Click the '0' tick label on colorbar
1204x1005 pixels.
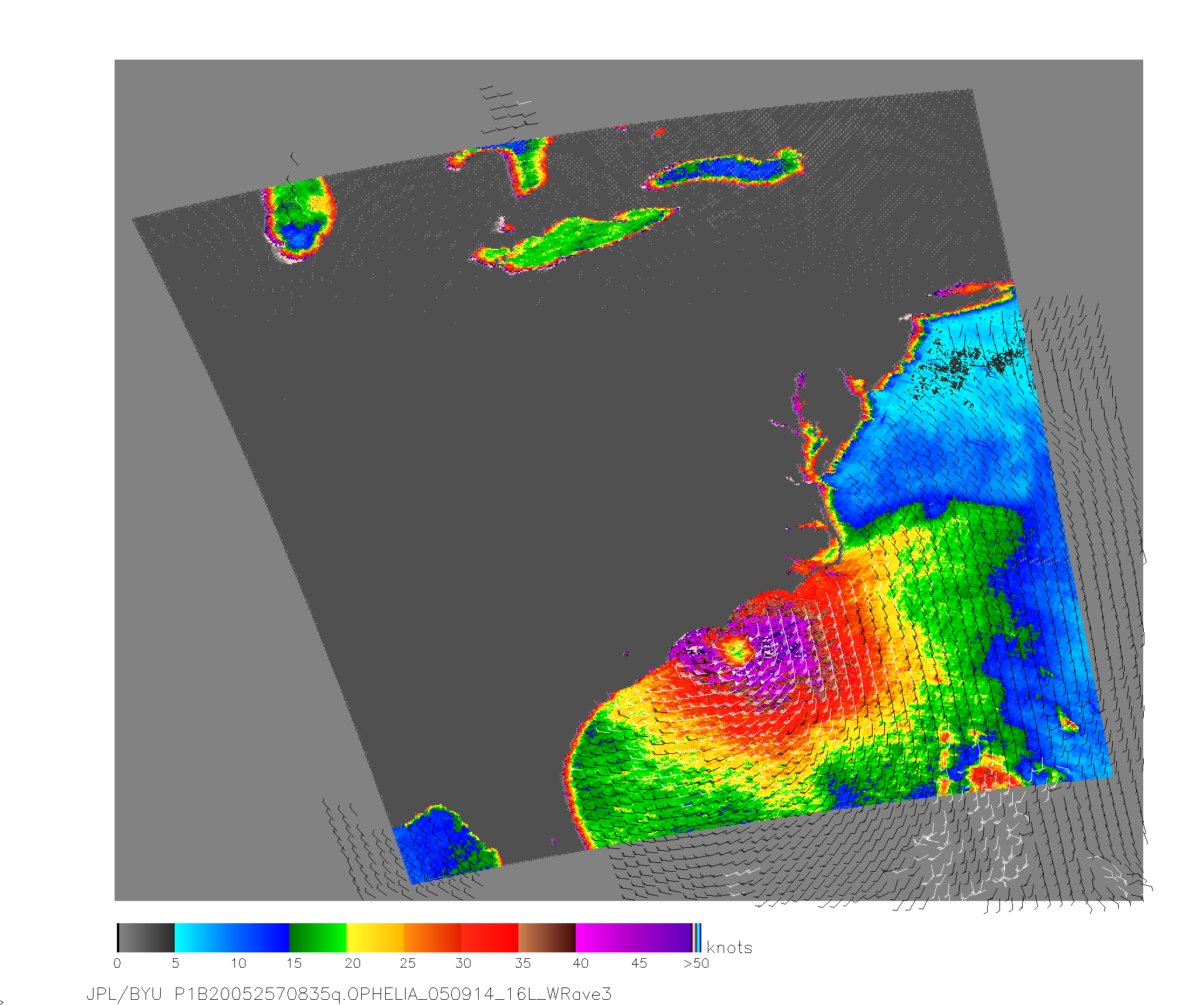click(117, 963)
